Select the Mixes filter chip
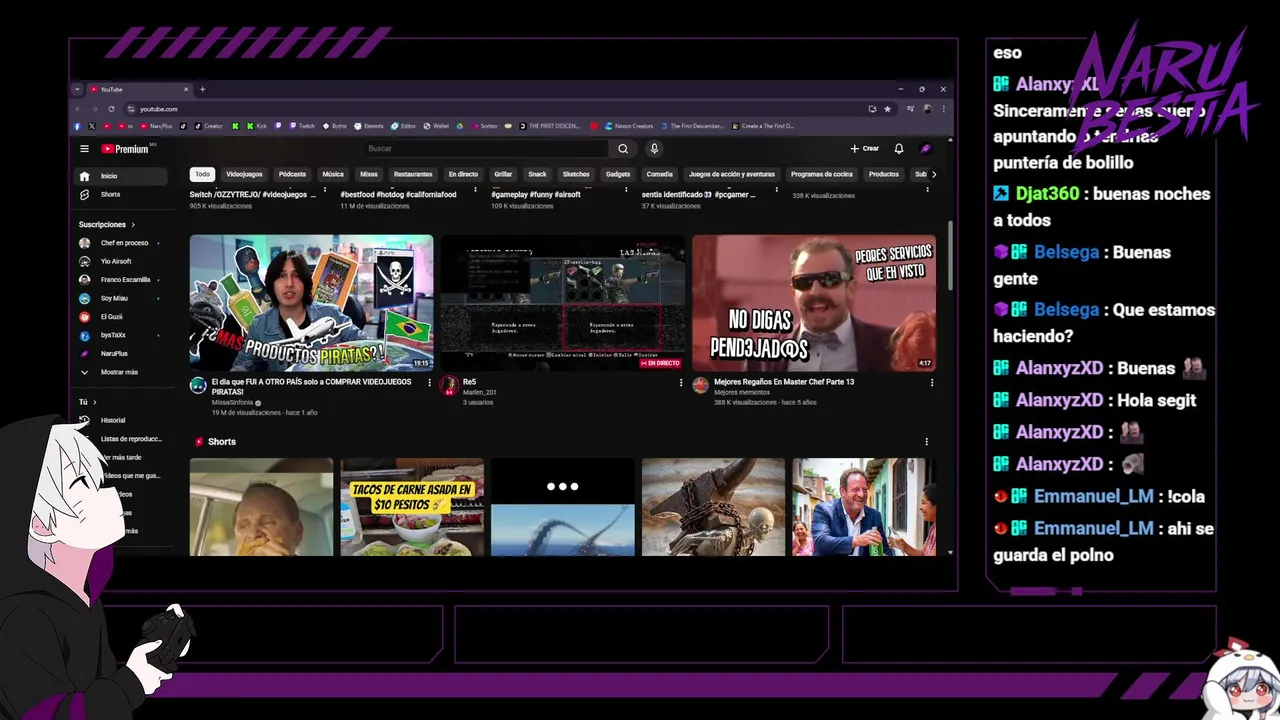The height and width of the screenshot is (720, 1280). [x=369, y=174]
